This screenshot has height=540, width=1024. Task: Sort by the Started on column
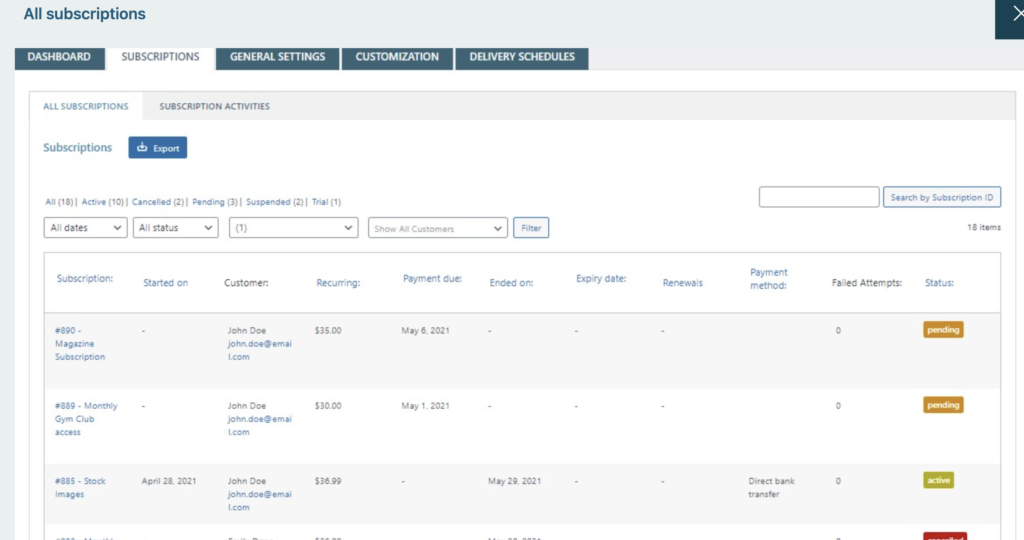coord(165,283)
